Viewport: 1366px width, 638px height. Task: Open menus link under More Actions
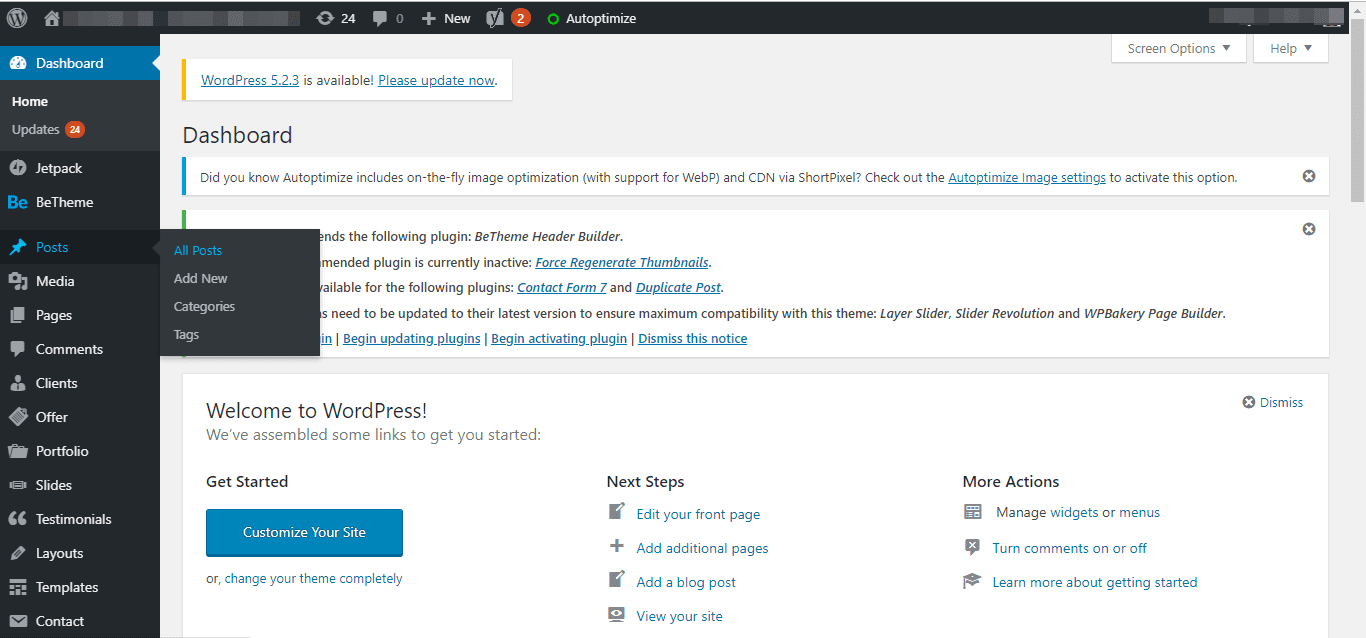[x=1139, y=512]
